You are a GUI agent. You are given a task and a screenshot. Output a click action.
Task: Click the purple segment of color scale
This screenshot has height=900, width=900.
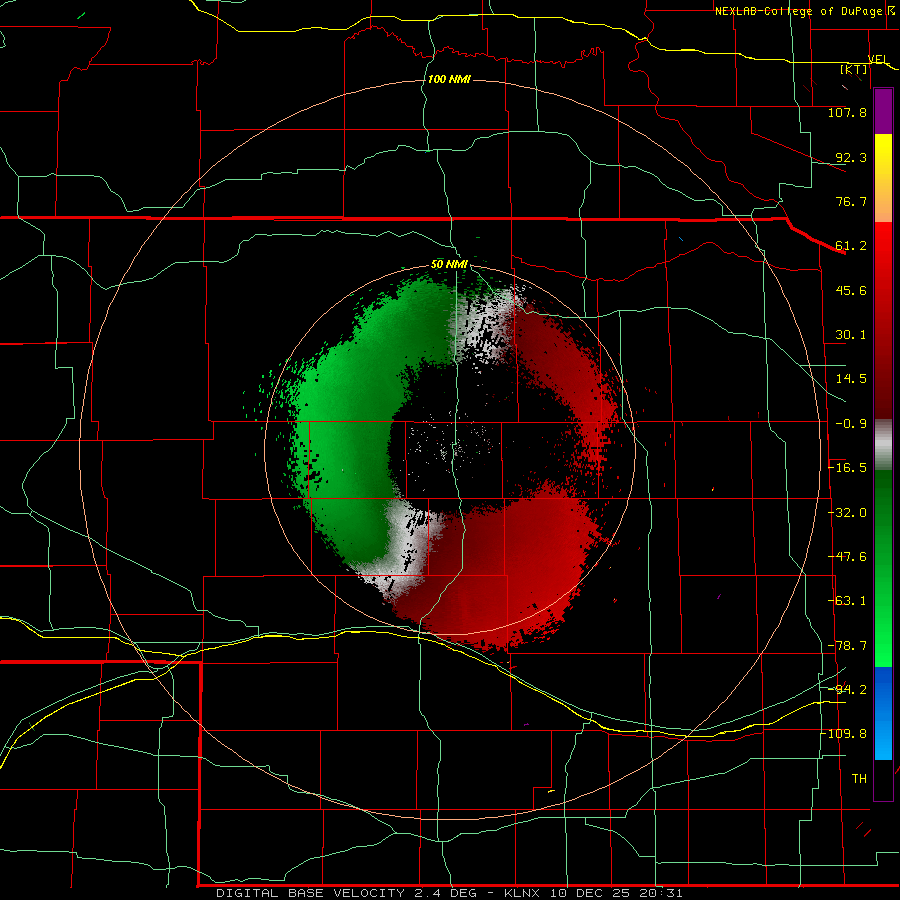[883, 112]
